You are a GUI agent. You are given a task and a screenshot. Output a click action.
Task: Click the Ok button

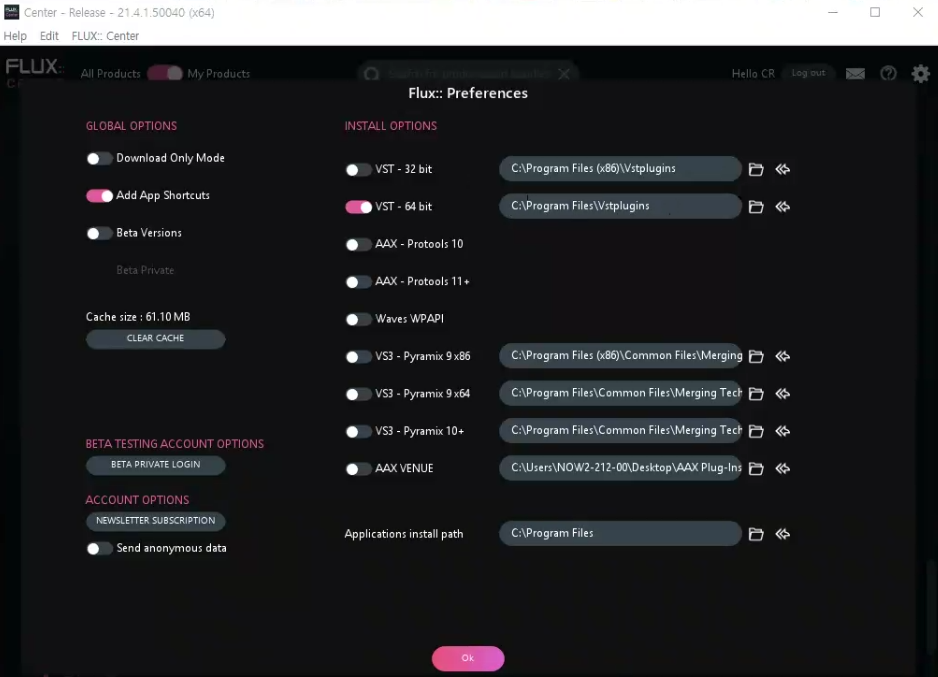(468, 658)
